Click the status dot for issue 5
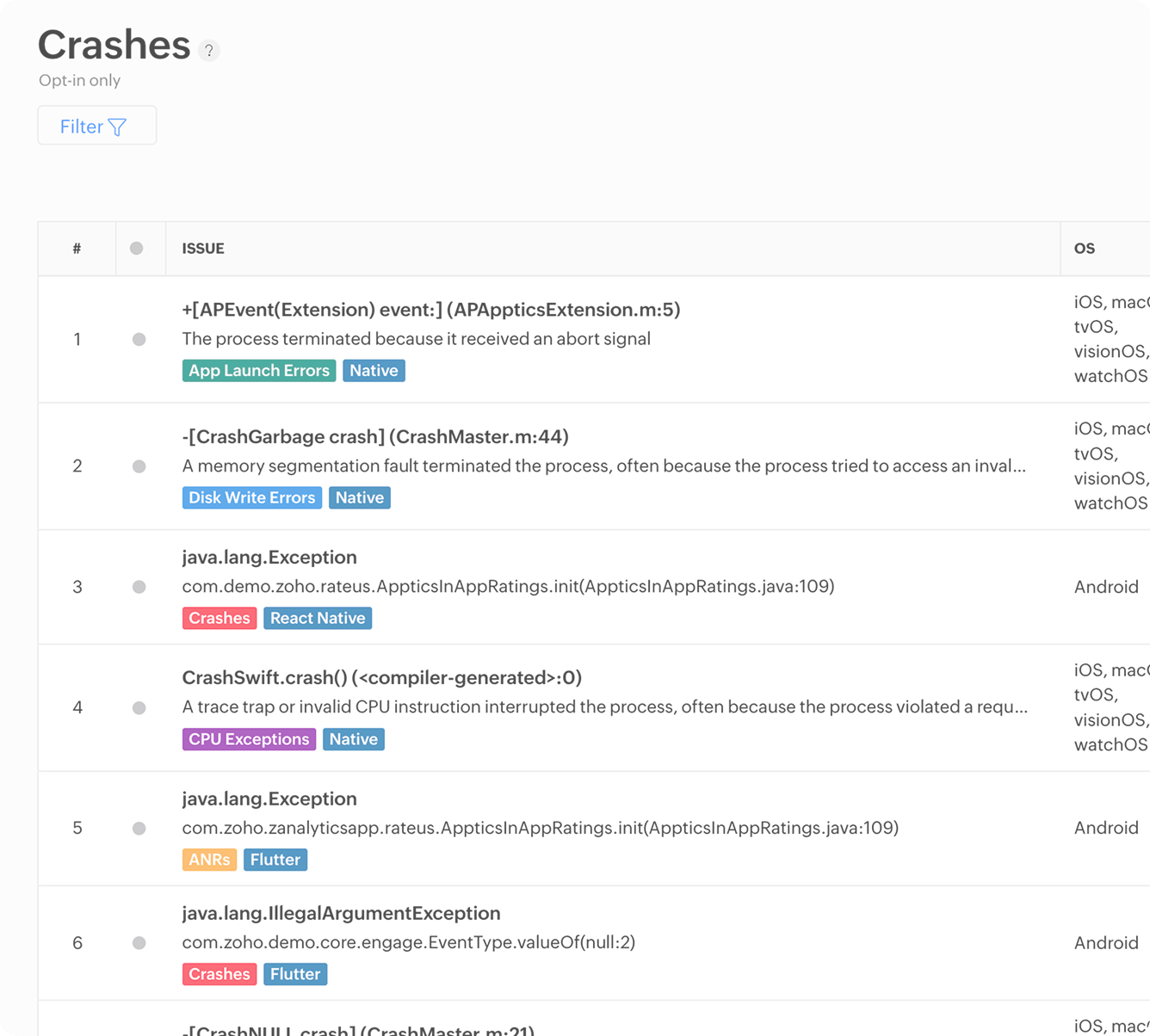Viewport: 1150px width, 1036px height. 139,828
